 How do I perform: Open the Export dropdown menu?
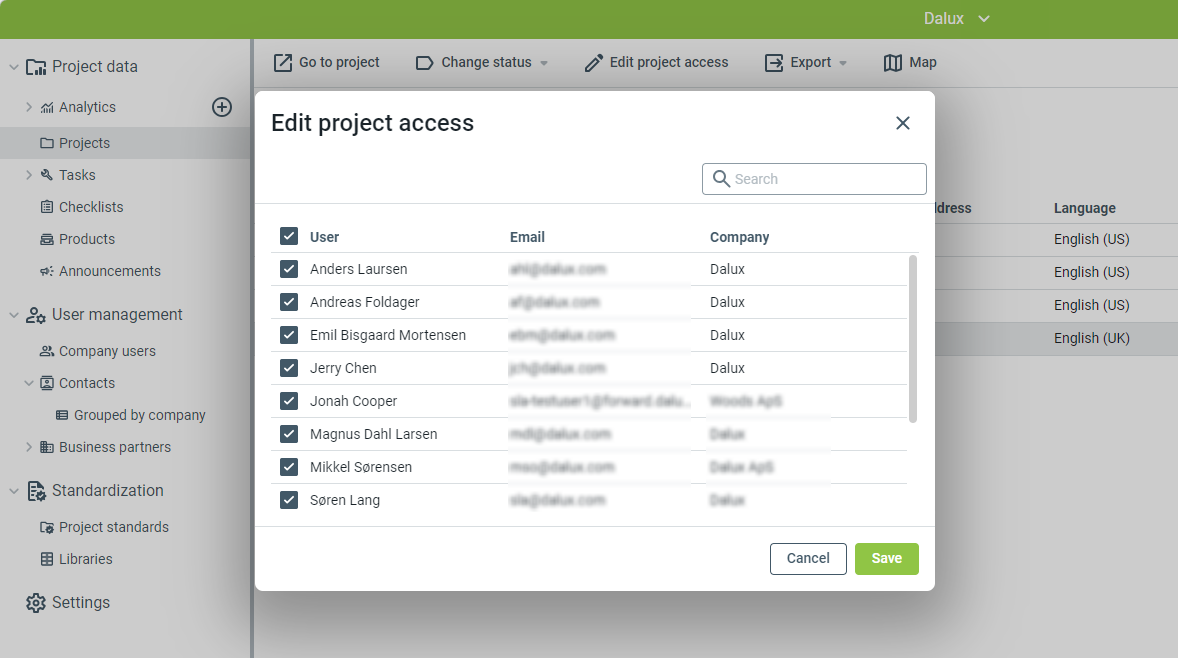[x=806, y=63]
